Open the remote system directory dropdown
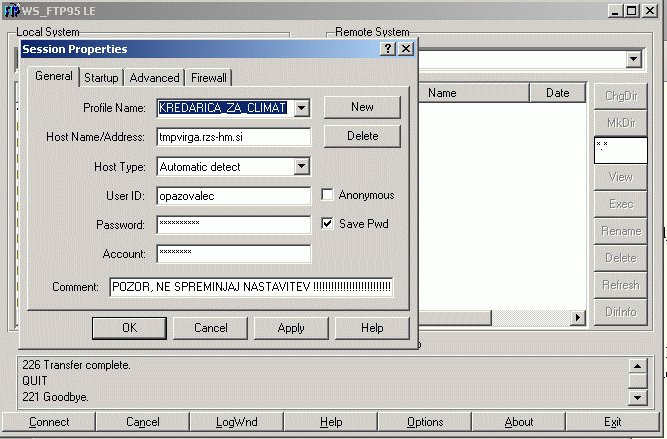Viewport: 667px width, 439px height. (633, 60)
